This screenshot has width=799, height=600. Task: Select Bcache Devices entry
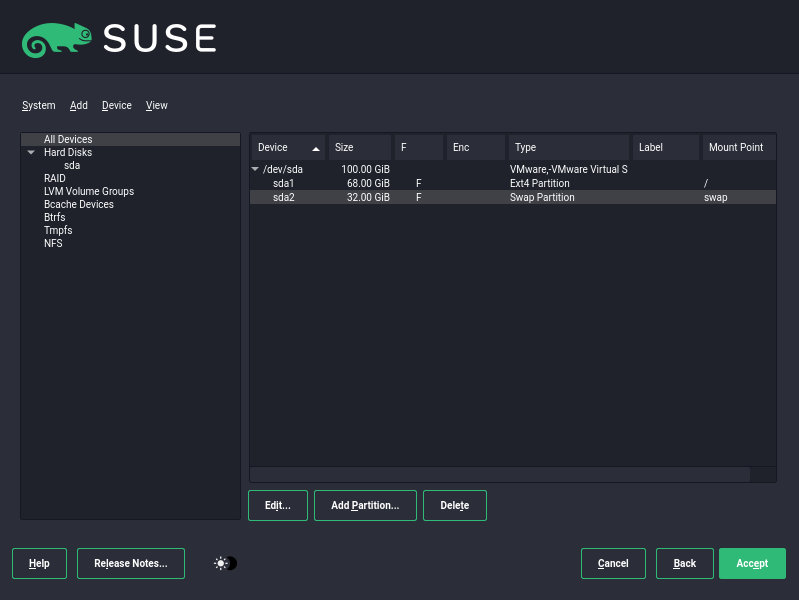[78, 204]
